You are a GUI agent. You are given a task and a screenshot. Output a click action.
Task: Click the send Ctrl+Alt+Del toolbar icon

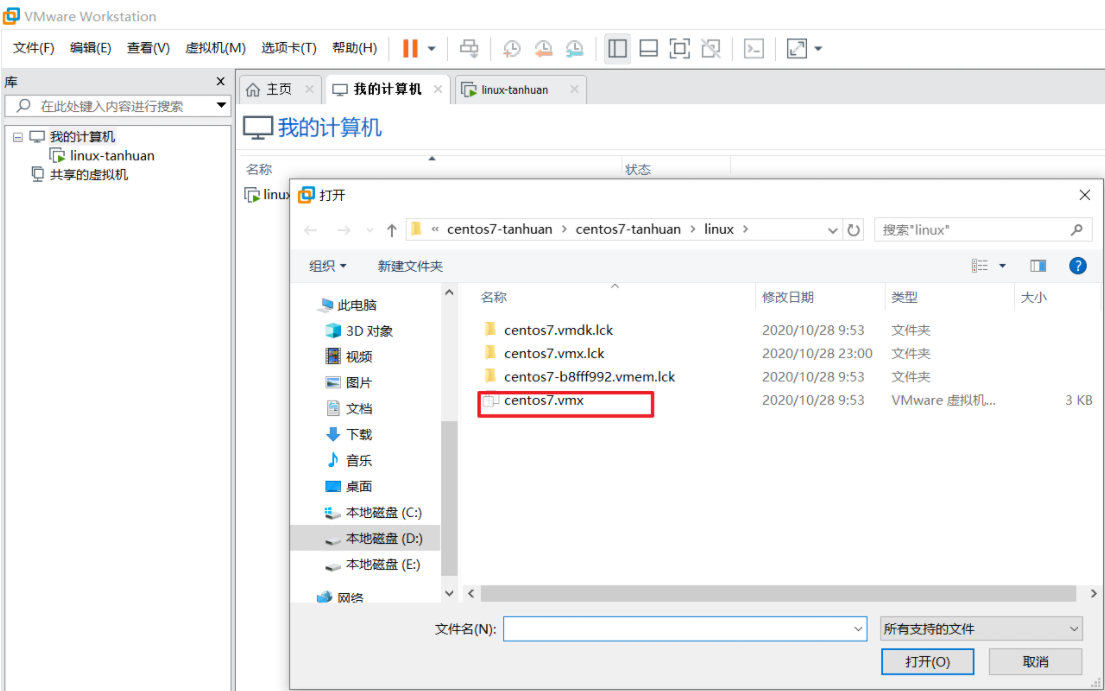click(469, 48)
